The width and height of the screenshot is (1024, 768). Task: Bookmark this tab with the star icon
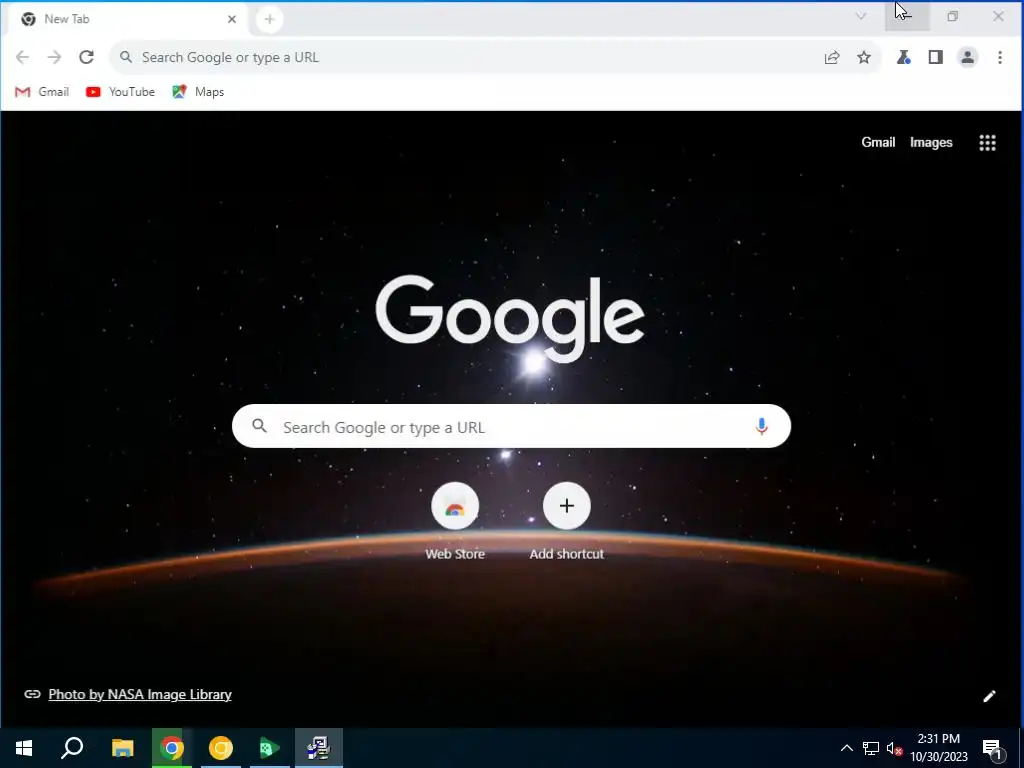[x=863, y=57]
